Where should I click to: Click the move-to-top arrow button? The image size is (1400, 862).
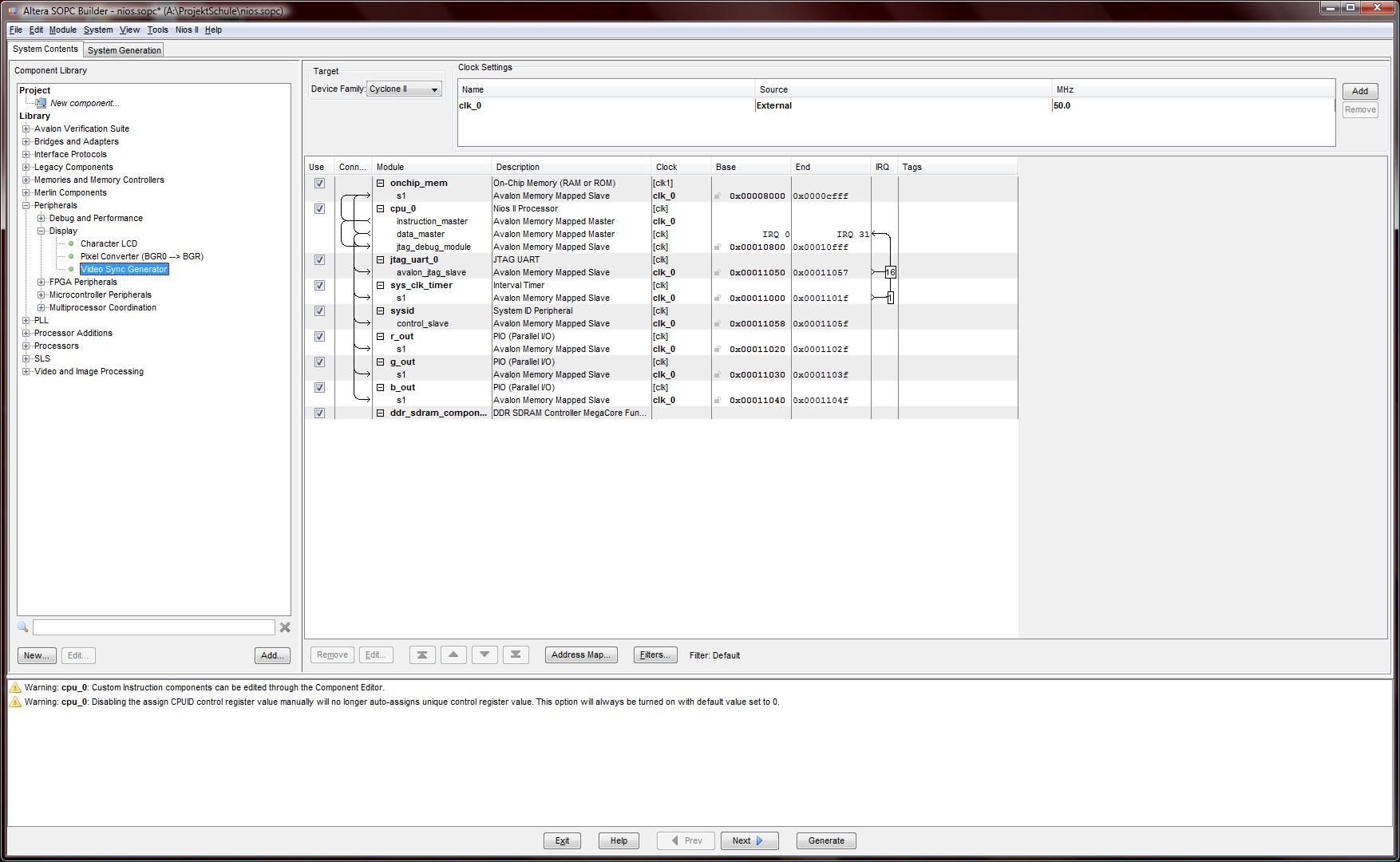[422, 654]
